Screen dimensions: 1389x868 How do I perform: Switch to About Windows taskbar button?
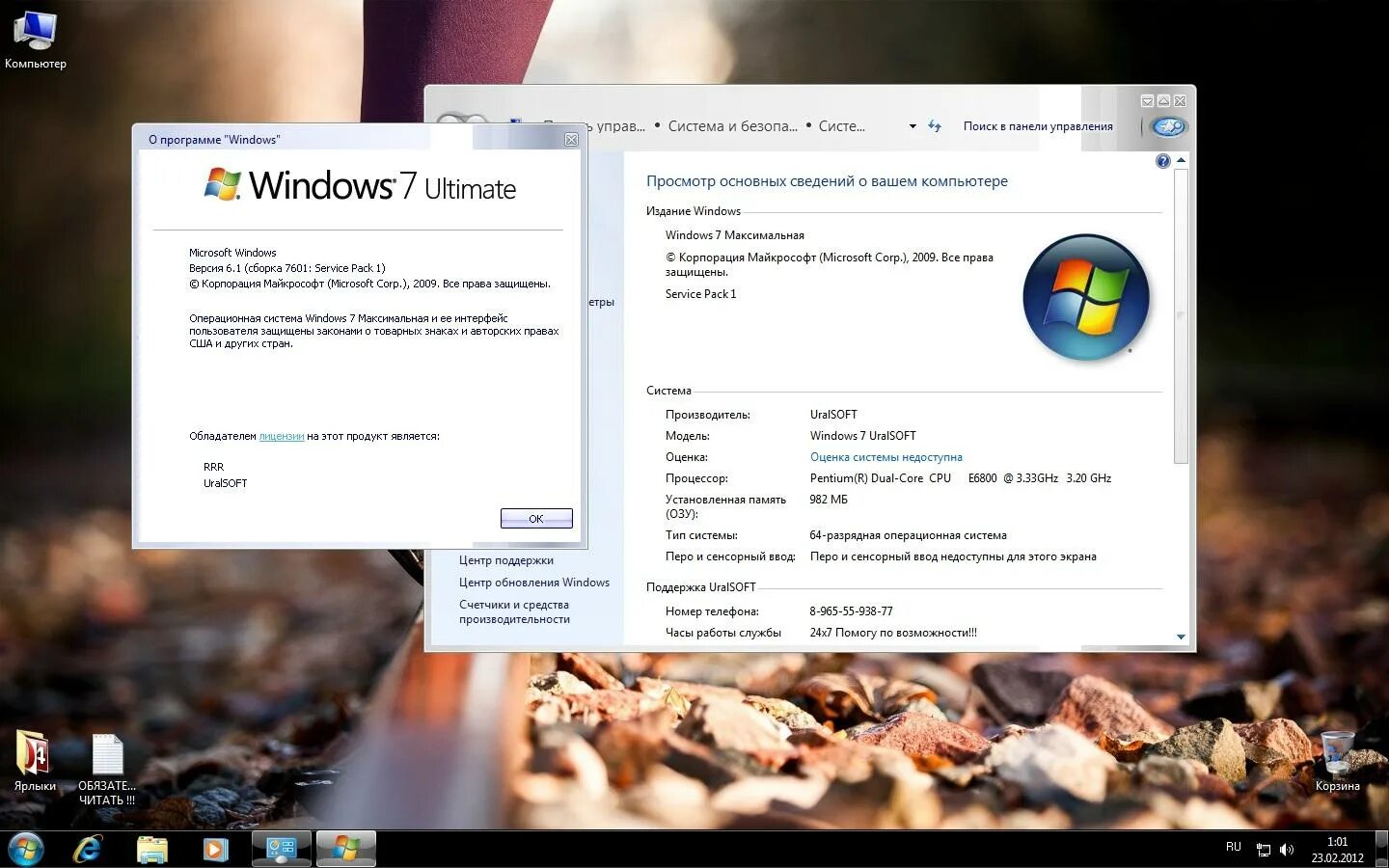[x=346, y=849]
